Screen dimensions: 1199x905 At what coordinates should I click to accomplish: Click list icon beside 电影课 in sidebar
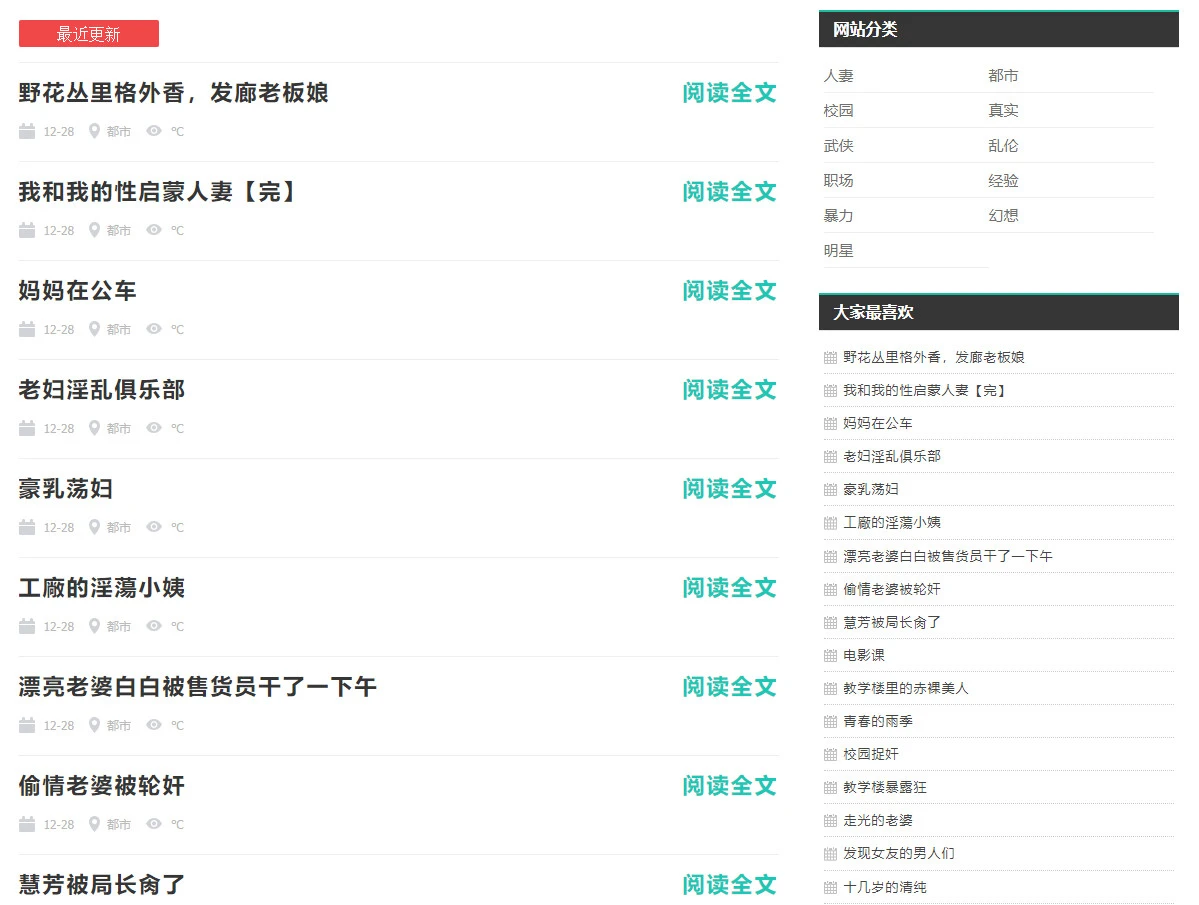(830, 656)
